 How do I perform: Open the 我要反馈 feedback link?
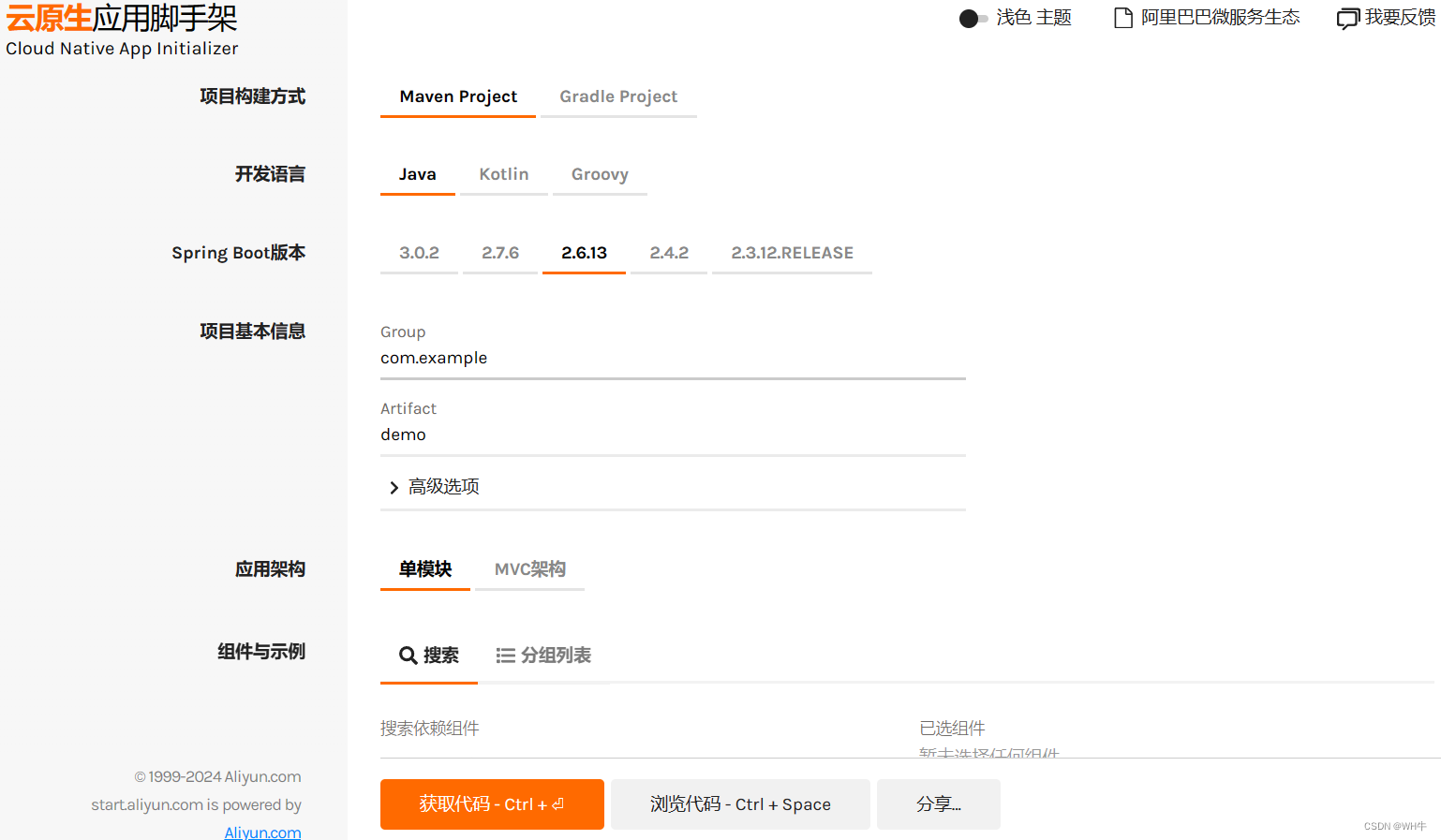(1387, 18)
